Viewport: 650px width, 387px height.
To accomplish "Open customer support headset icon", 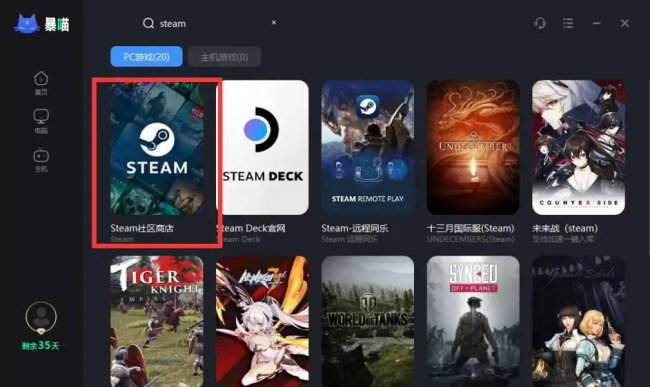I will (540, 23).
